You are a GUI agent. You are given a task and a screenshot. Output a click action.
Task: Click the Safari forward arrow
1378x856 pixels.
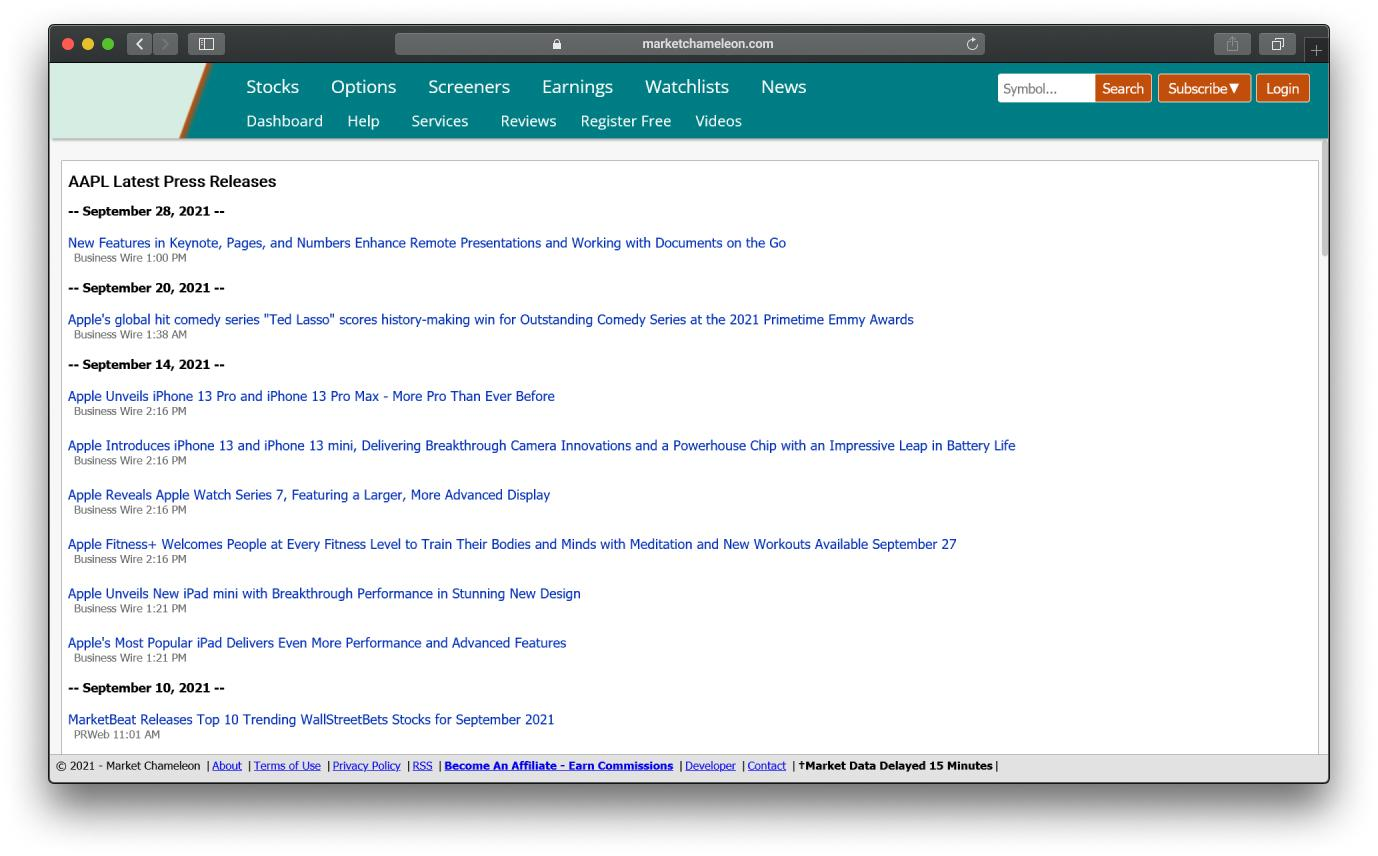[166, 44]
